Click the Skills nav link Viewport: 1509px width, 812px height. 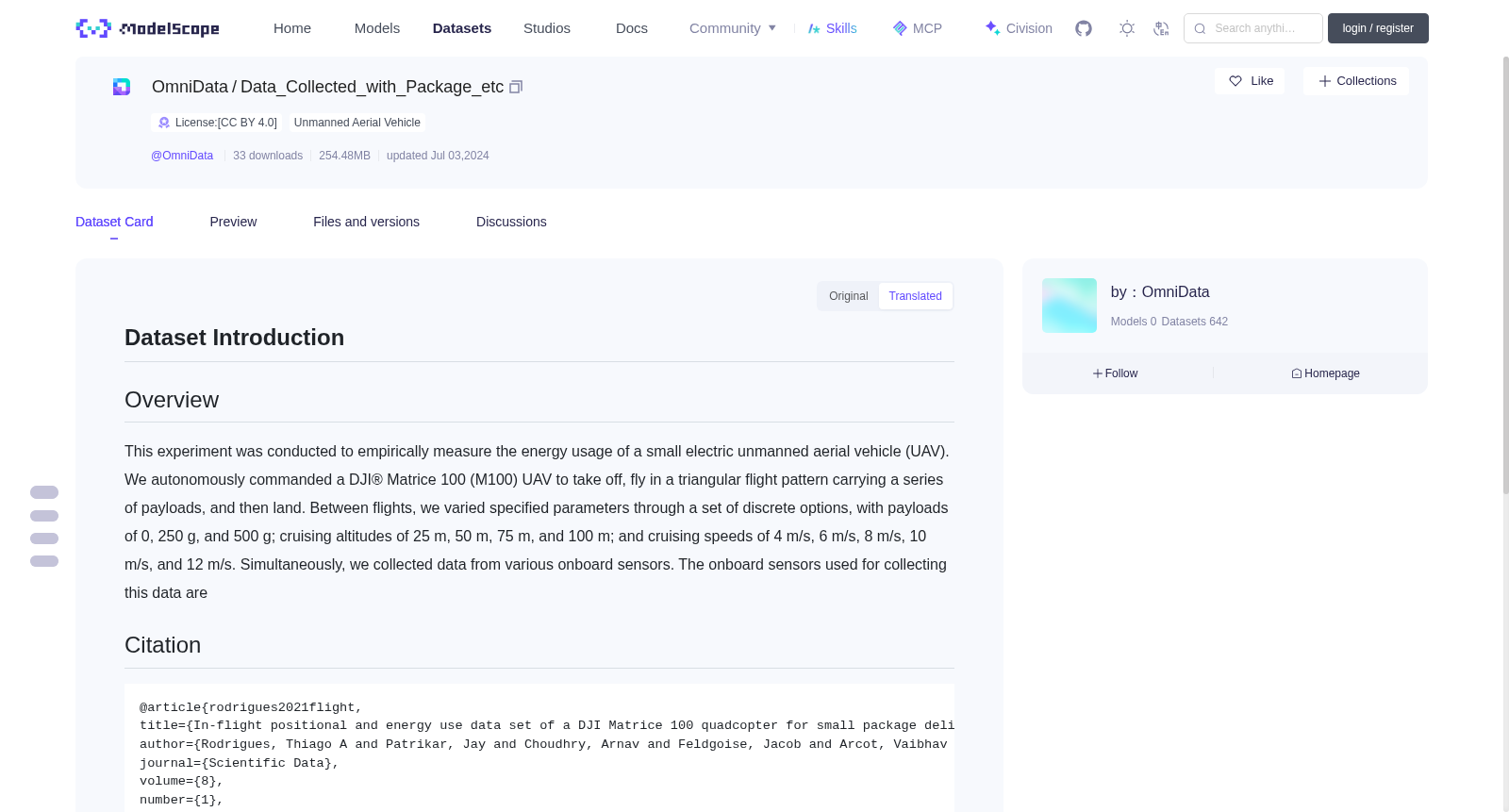click(832, 28)
